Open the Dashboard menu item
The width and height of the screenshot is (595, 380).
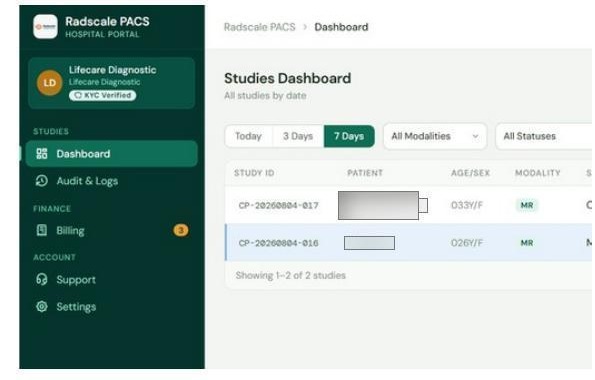click(x=112, y=153)
